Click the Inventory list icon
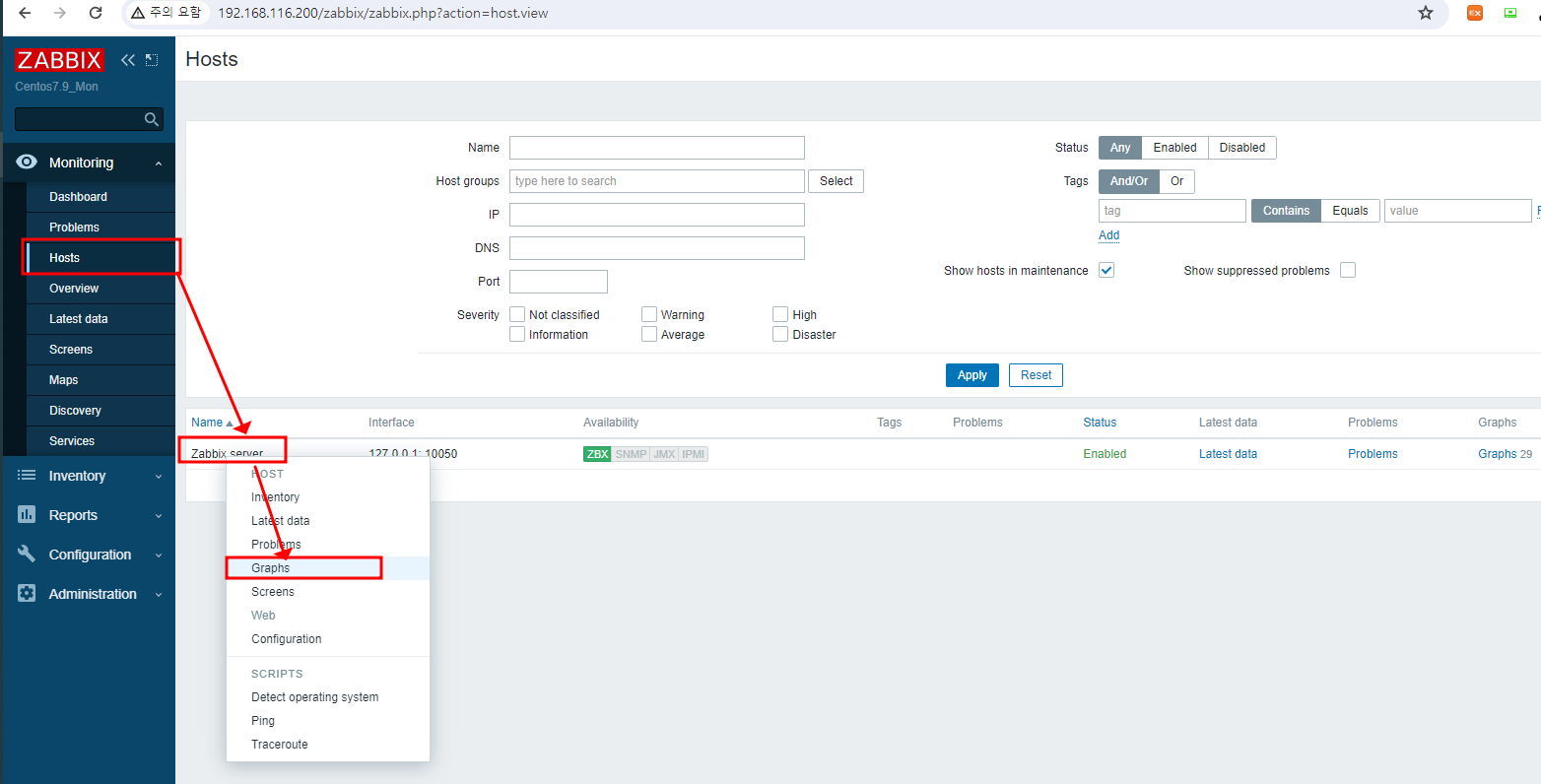 (27, 475)
